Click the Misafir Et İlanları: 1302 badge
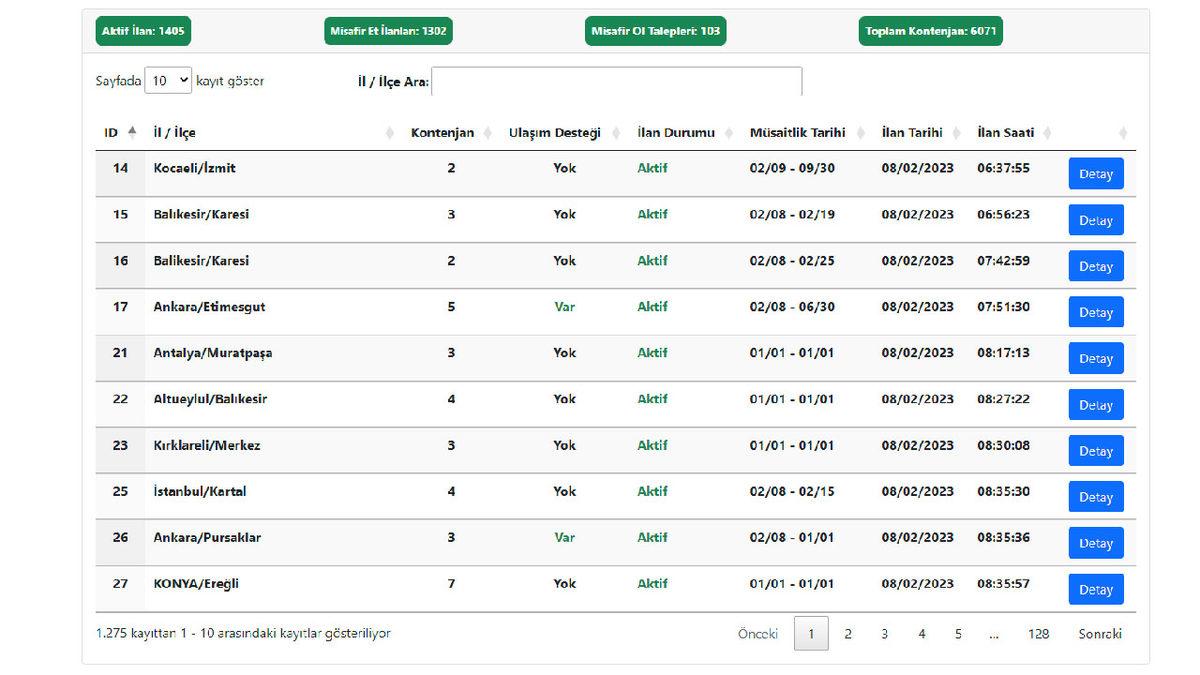This screenshot has width=1200, height=675. click(x=389, y=31)
